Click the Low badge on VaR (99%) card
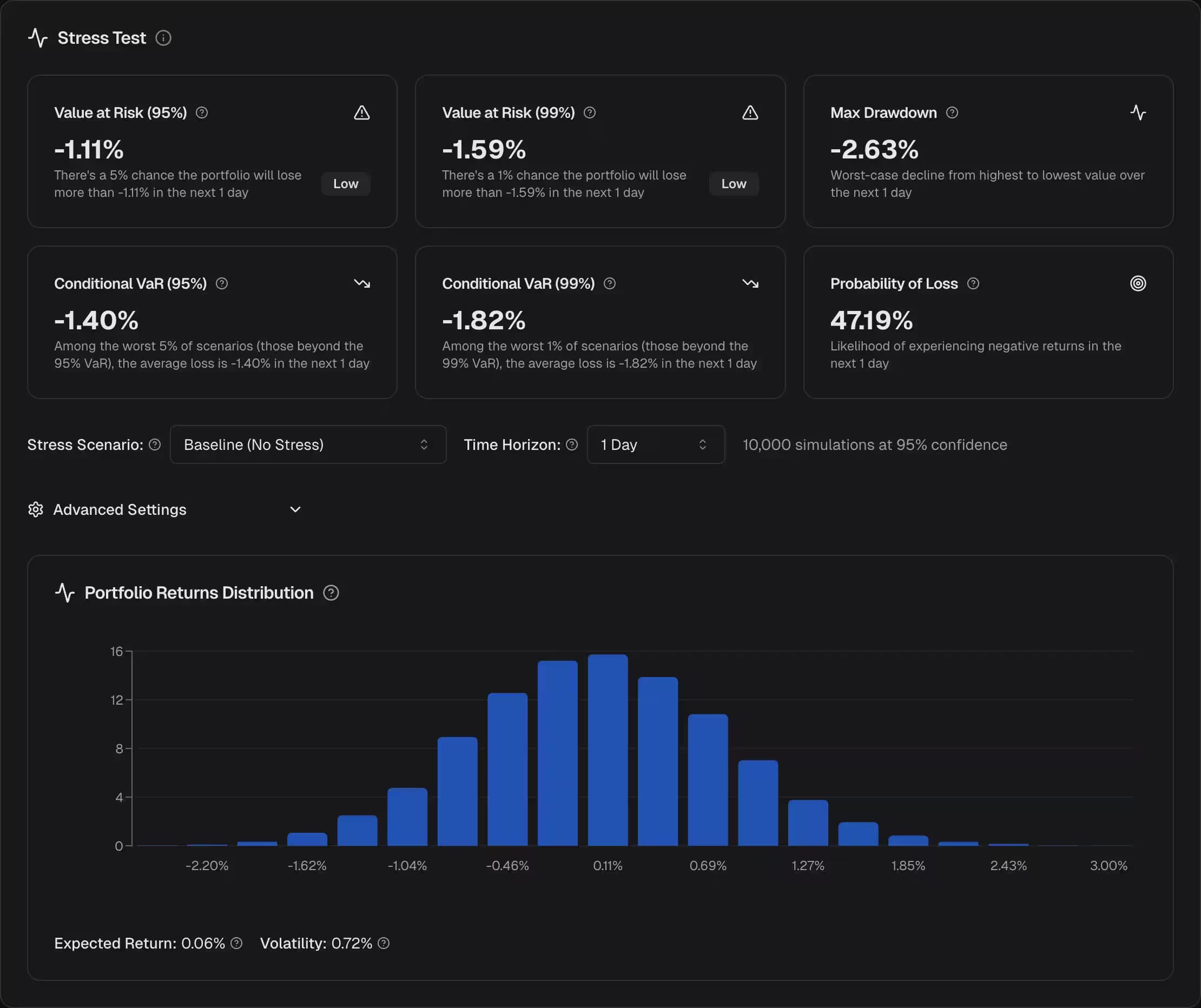The height and width of the screenshot is (1008, 1201). [x=733, y=184]
